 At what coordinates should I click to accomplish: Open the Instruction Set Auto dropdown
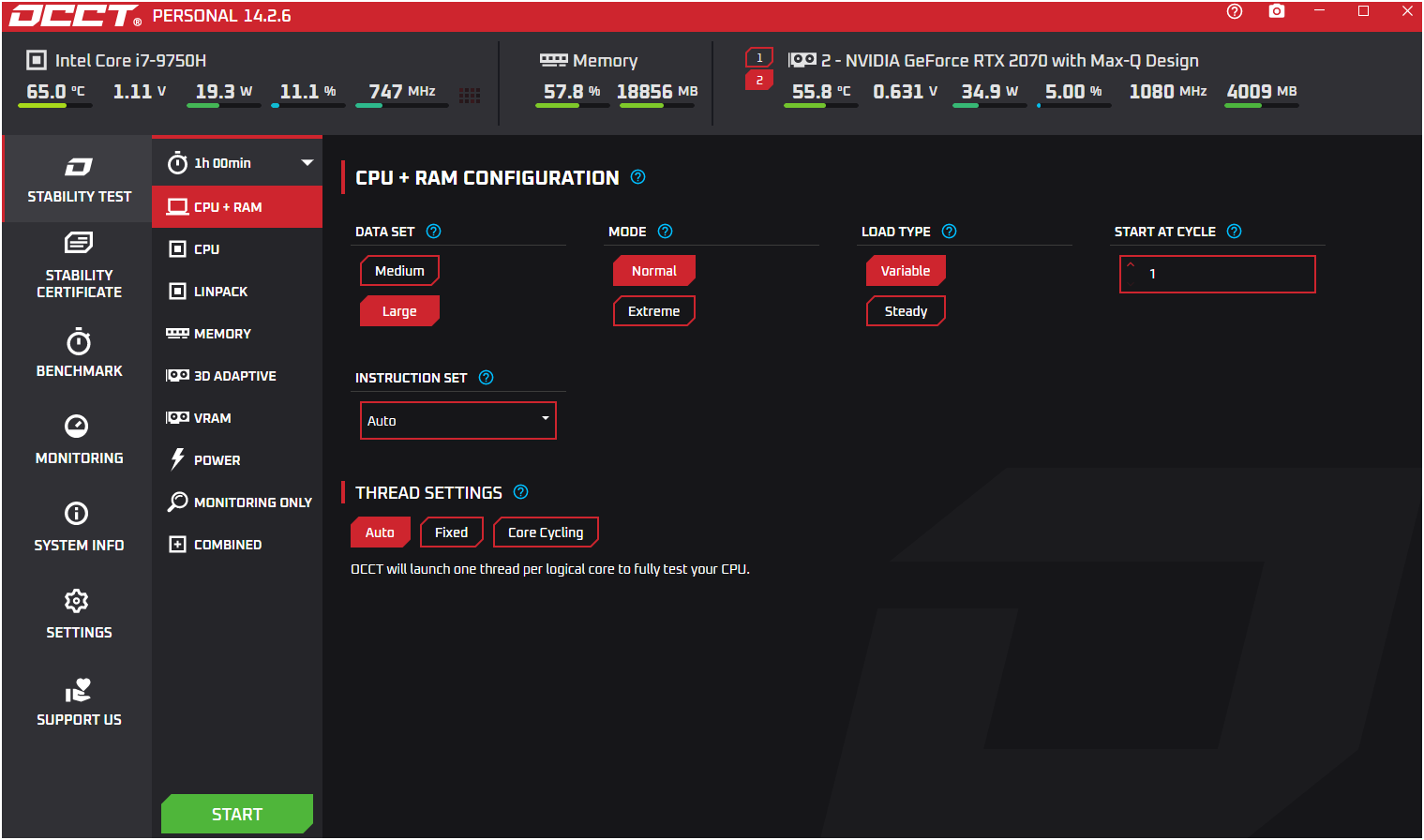coord(458,420)
